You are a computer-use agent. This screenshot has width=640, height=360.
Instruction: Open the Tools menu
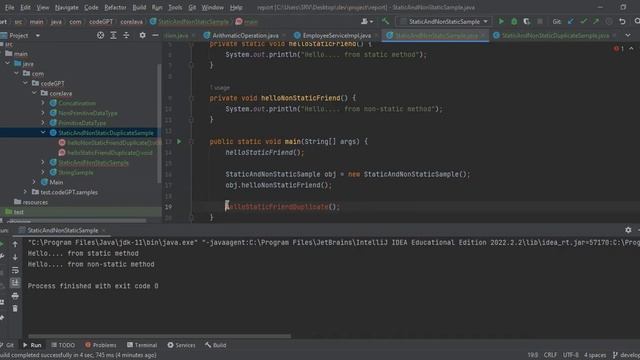pyautogui.click(x=175, y=7)
